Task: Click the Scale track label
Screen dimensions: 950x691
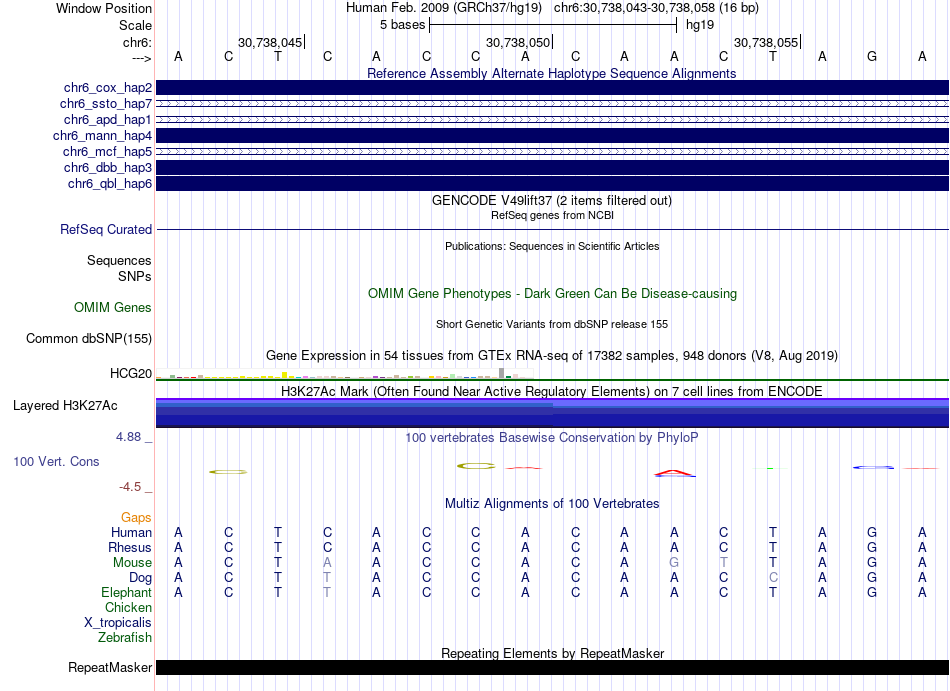Action: pyautogui.click(x=135, y=25)
